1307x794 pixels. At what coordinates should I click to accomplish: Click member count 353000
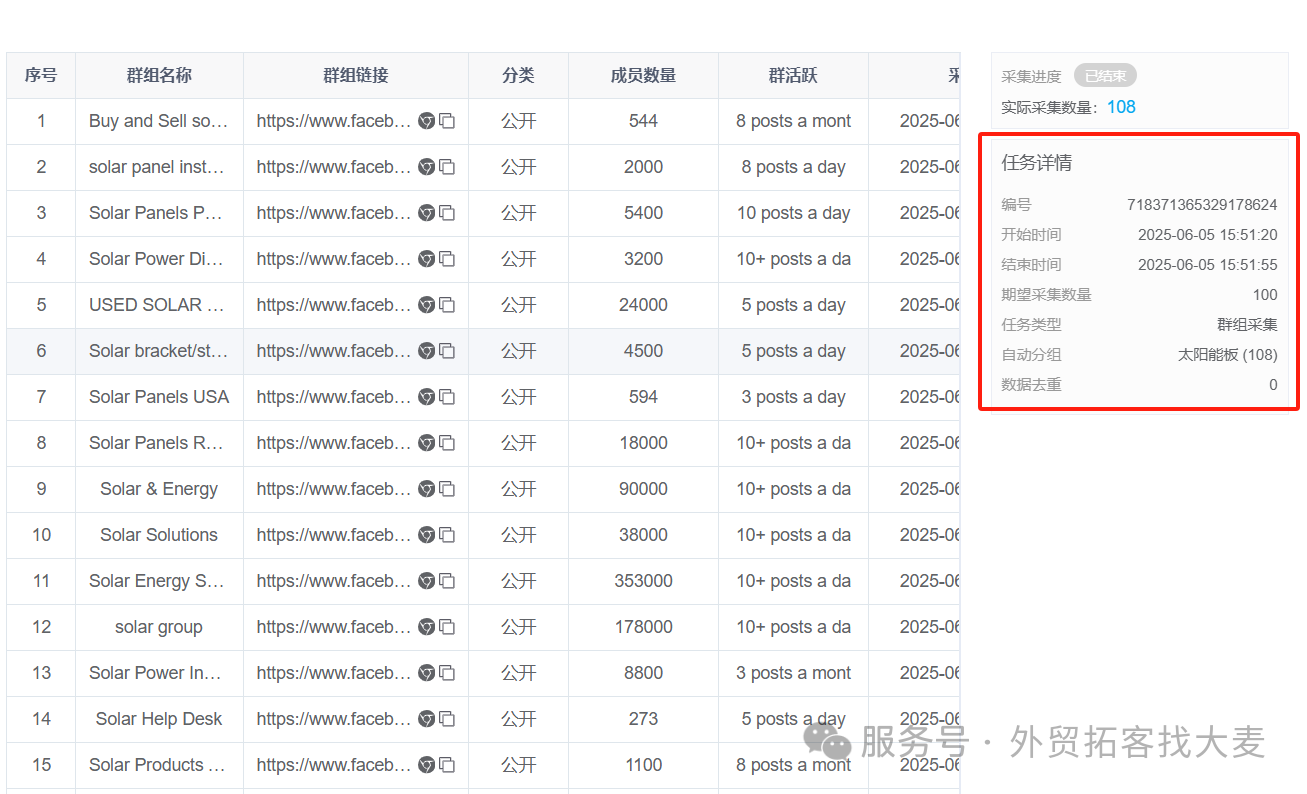pos(644,581)
